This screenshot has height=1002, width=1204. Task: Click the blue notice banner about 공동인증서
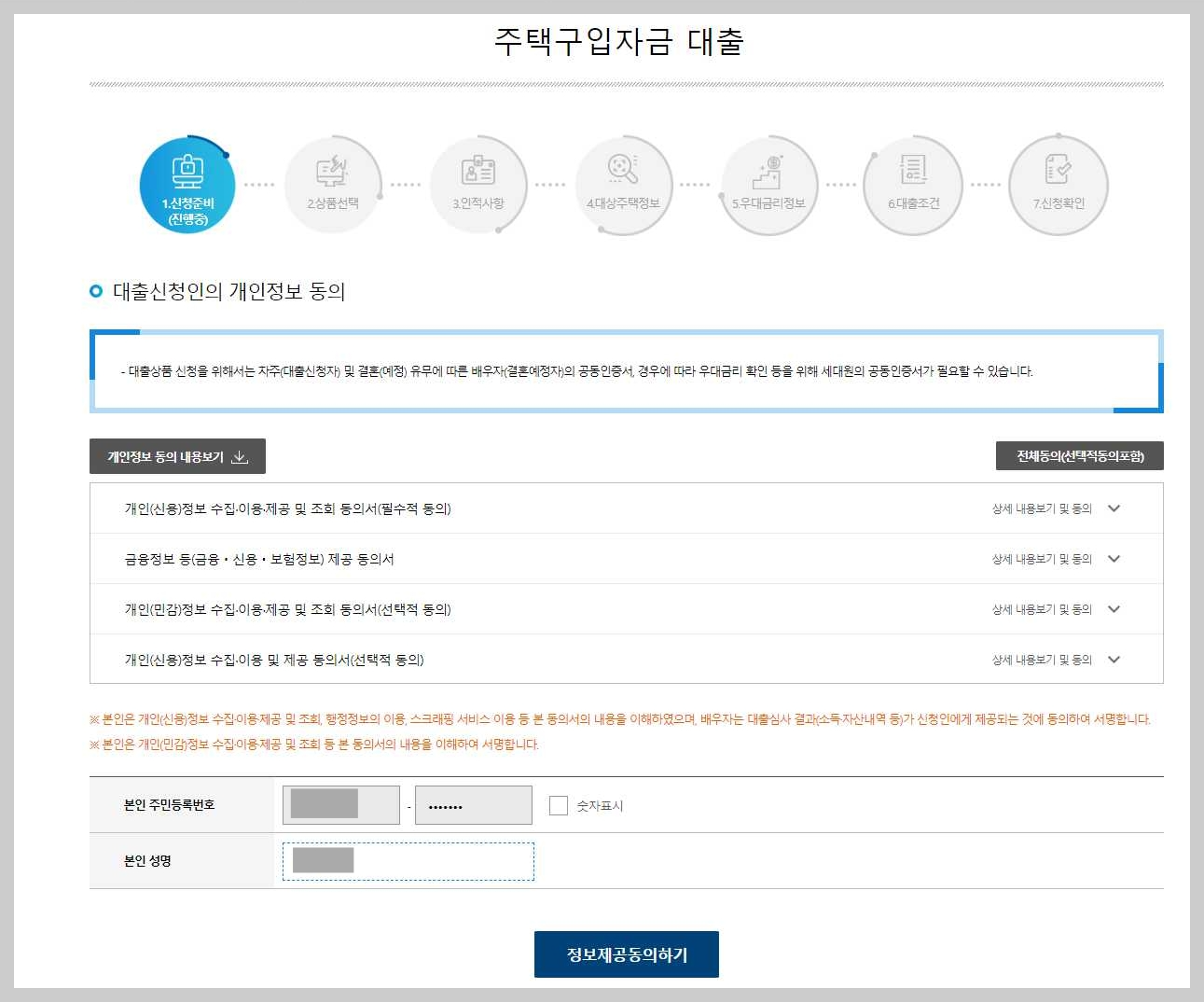coord(626,371)
